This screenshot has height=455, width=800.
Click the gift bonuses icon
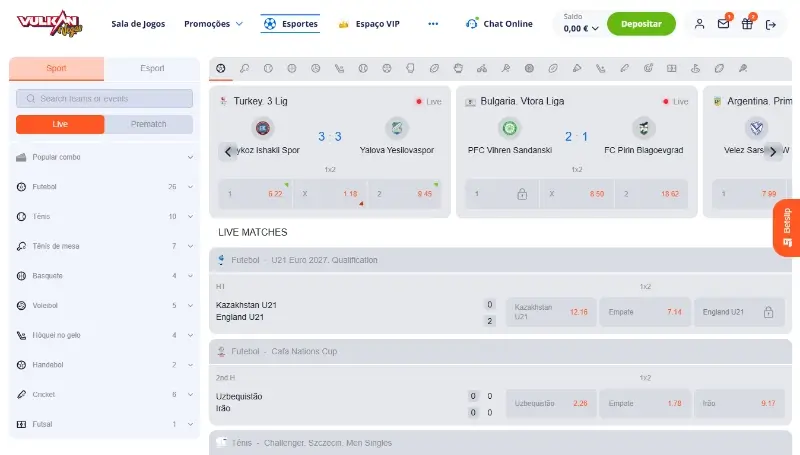point(747,24)
